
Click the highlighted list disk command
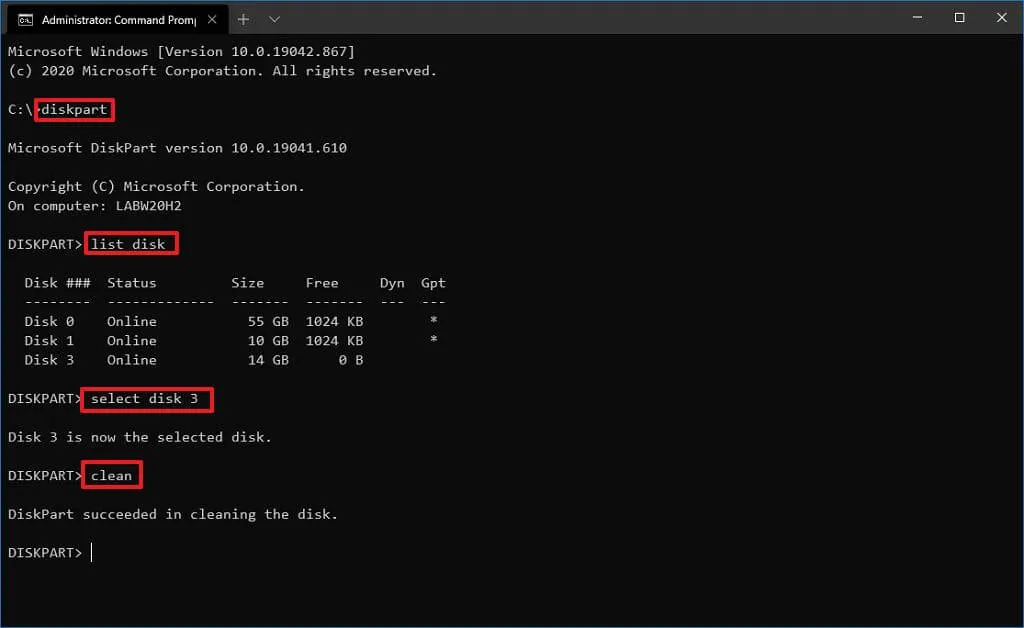pos(130,243)
